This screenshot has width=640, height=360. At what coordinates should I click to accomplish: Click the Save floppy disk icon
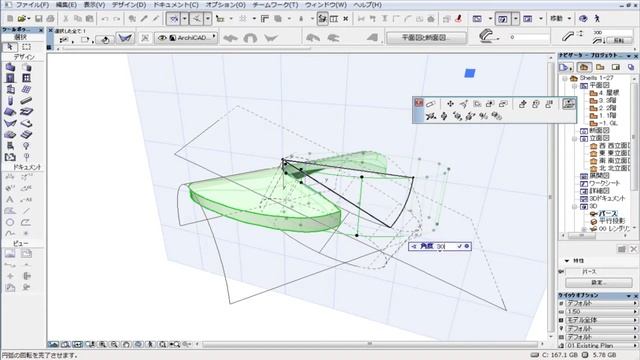point(38,19)
